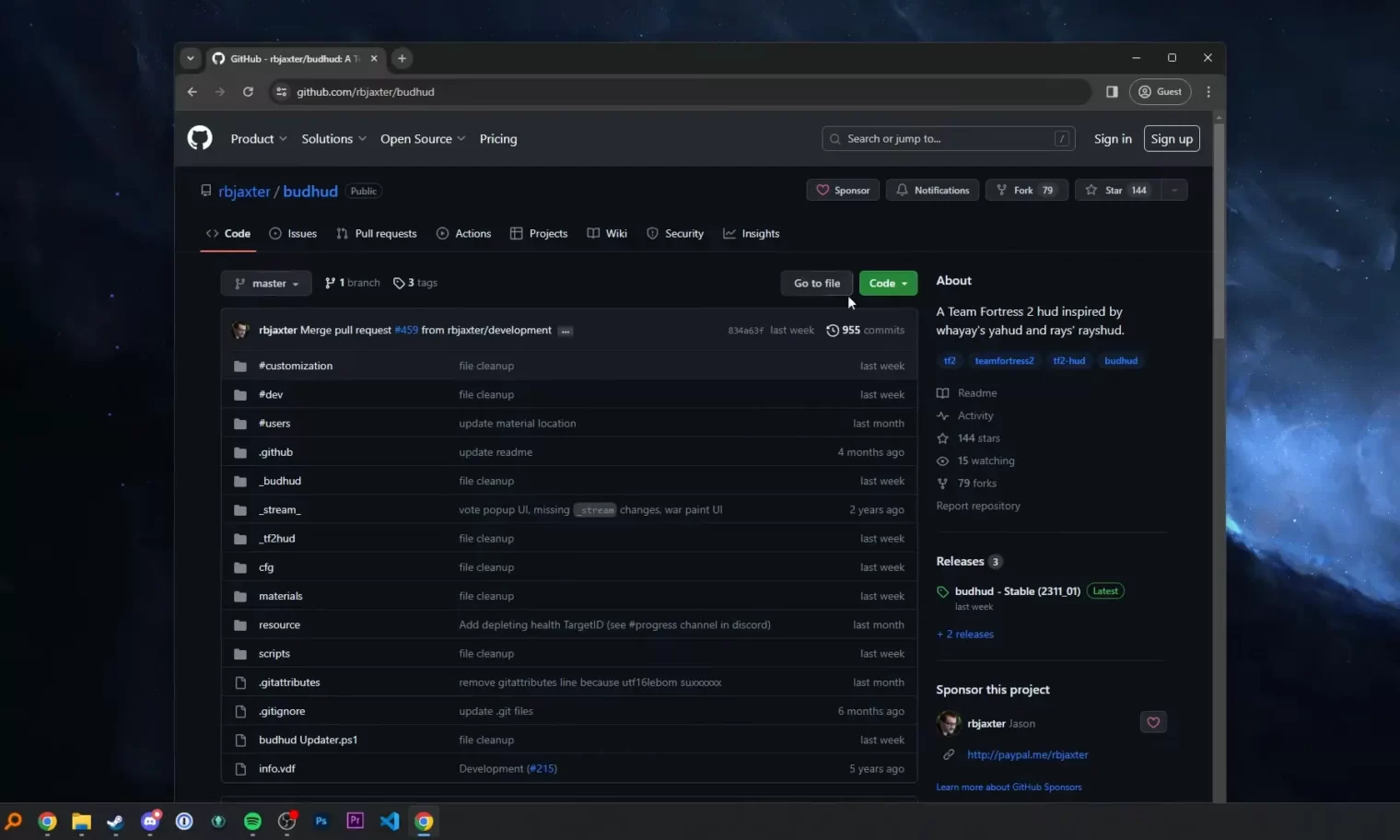Click the Sign up button

1172,139
